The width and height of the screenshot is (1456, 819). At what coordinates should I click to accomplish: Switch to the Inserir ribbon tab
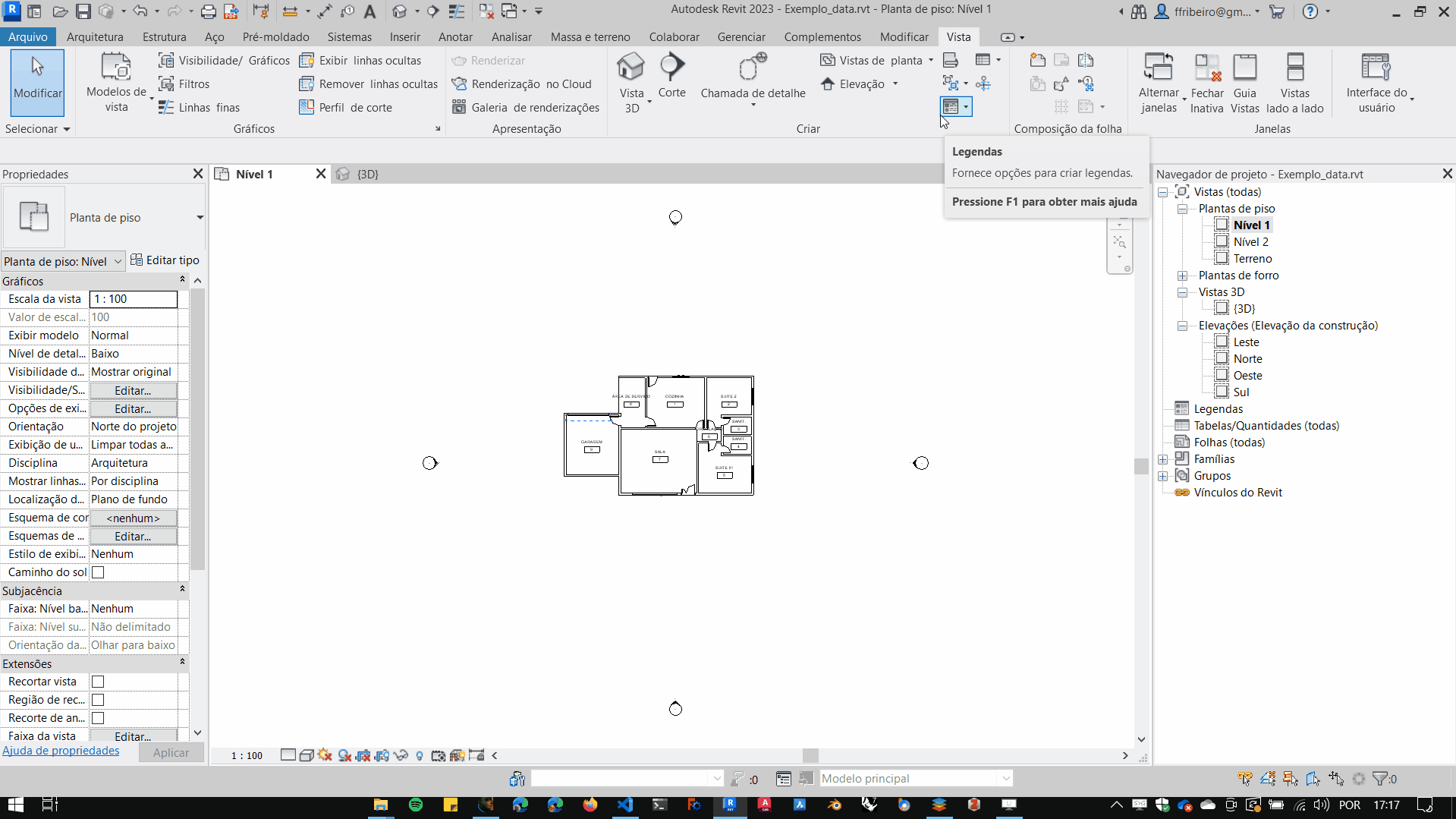coord(404,36)
